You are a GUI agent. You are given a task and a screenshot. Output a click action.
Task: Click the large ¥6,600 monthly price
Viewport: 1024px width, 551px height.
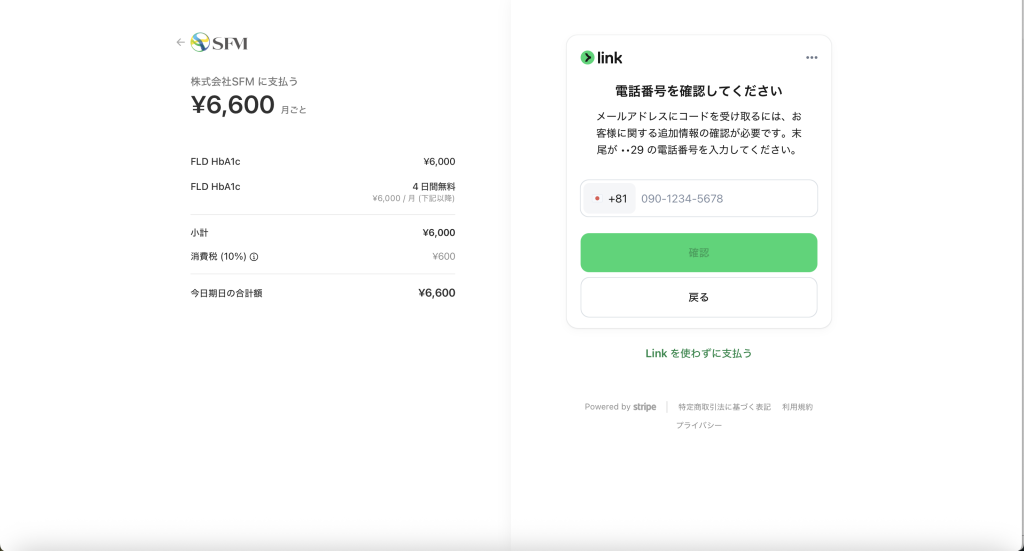[233, 105]
